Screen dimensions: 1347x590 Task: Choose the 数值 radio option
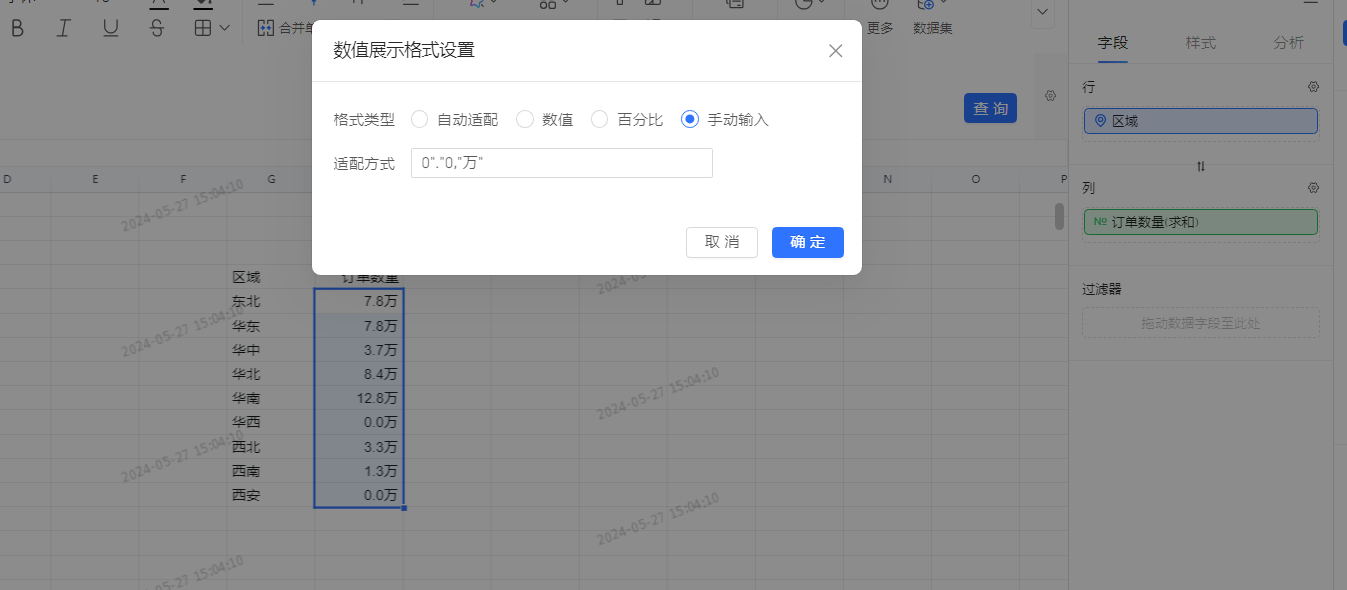[525, 120]
